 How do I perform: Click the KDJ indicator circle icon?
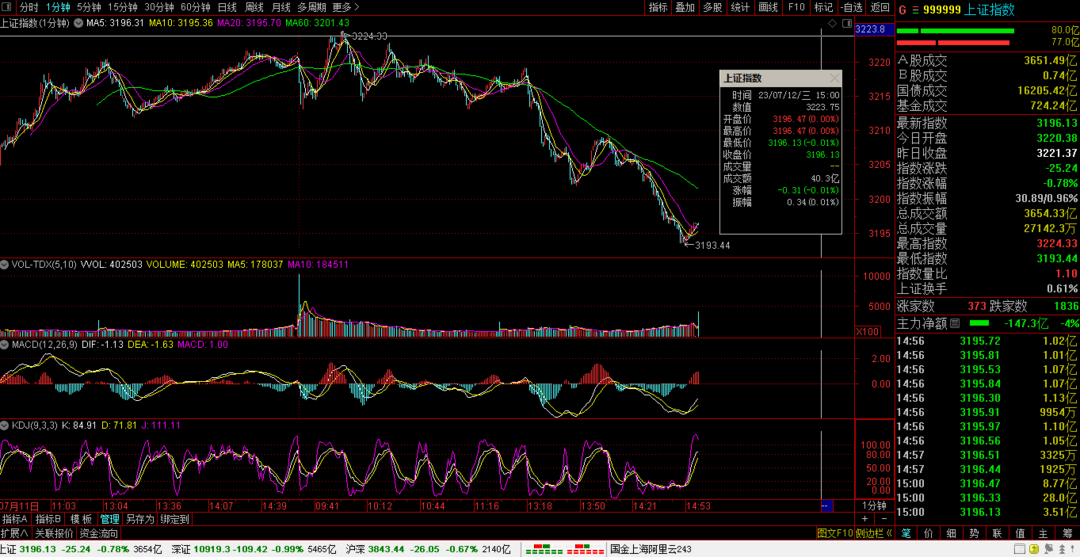tap(4, 425)
